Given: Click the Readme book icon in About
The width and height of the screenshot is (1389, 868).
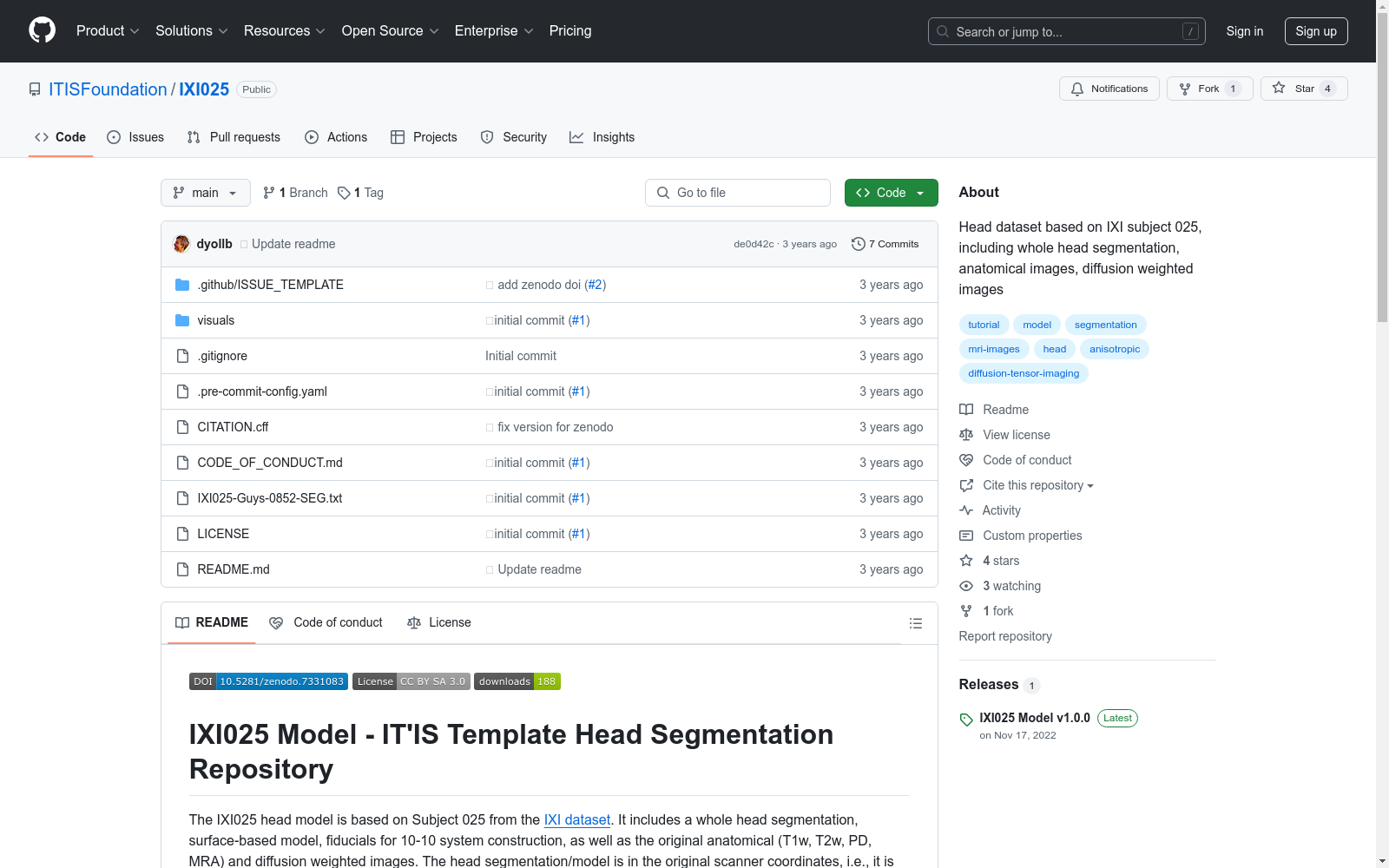Looking at the screenshot, I should click(966, 410).
